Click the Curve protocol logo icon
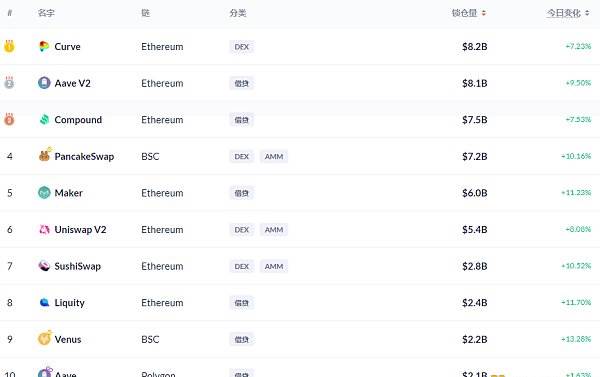Screen dimensions: 600x377 point(44,46)
